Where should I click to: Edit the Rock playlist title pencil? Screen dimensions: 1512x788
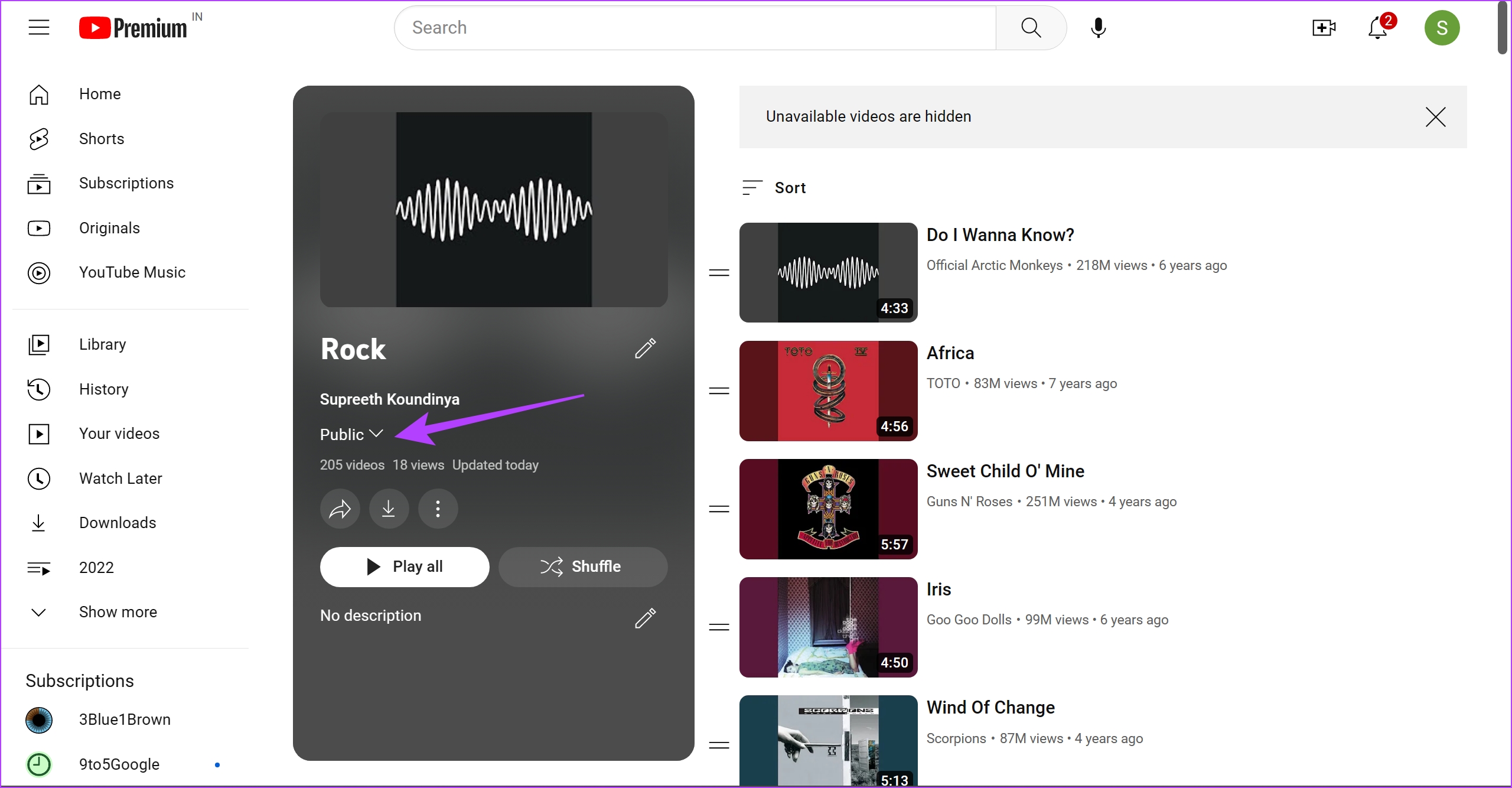point(645,349)
